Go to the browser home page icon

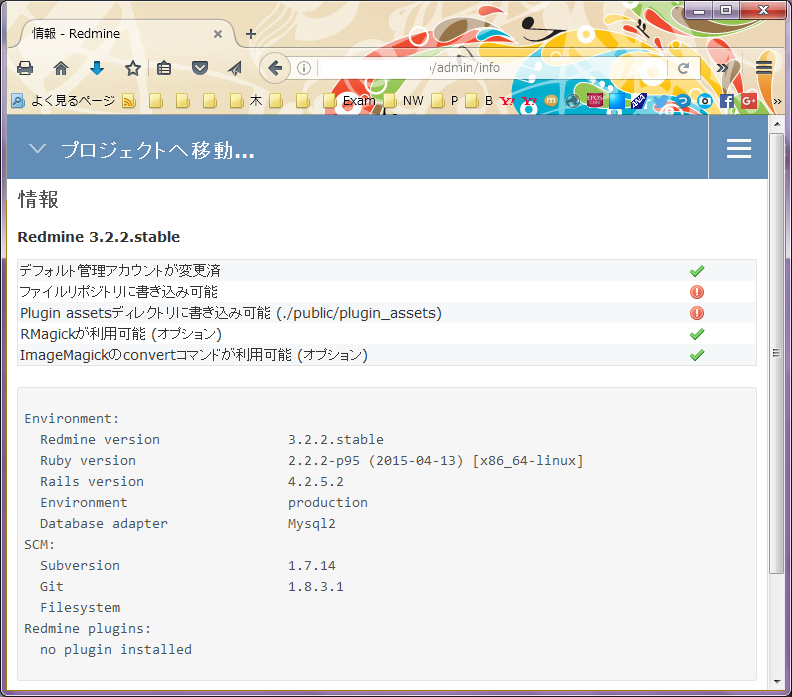coord(61,68)
